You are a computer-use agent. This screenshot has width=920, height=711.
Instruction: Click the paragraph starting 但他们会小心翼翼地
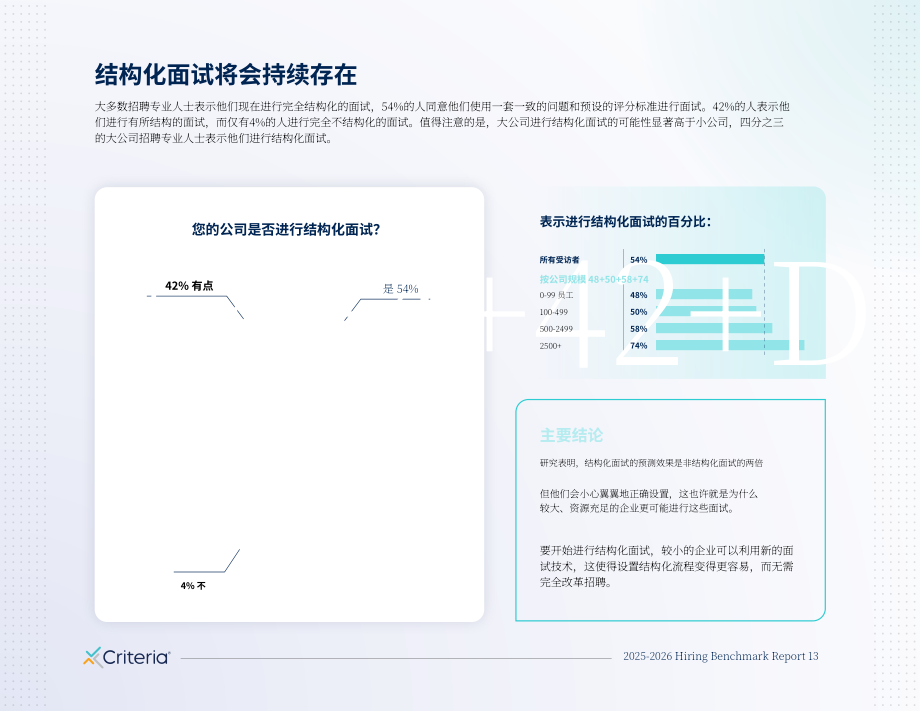[648, 501]
